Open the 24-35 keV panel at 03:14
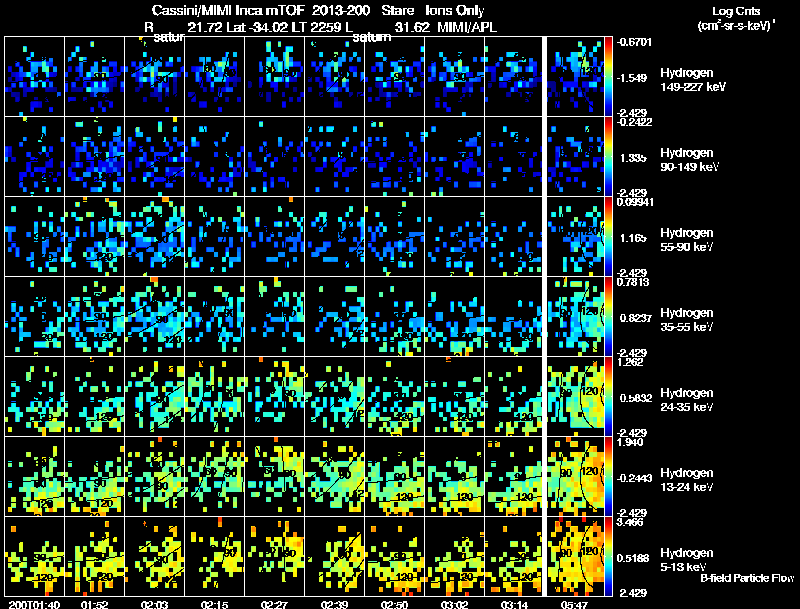The height and width of the screenshot is (609, 800). (514, 397)
